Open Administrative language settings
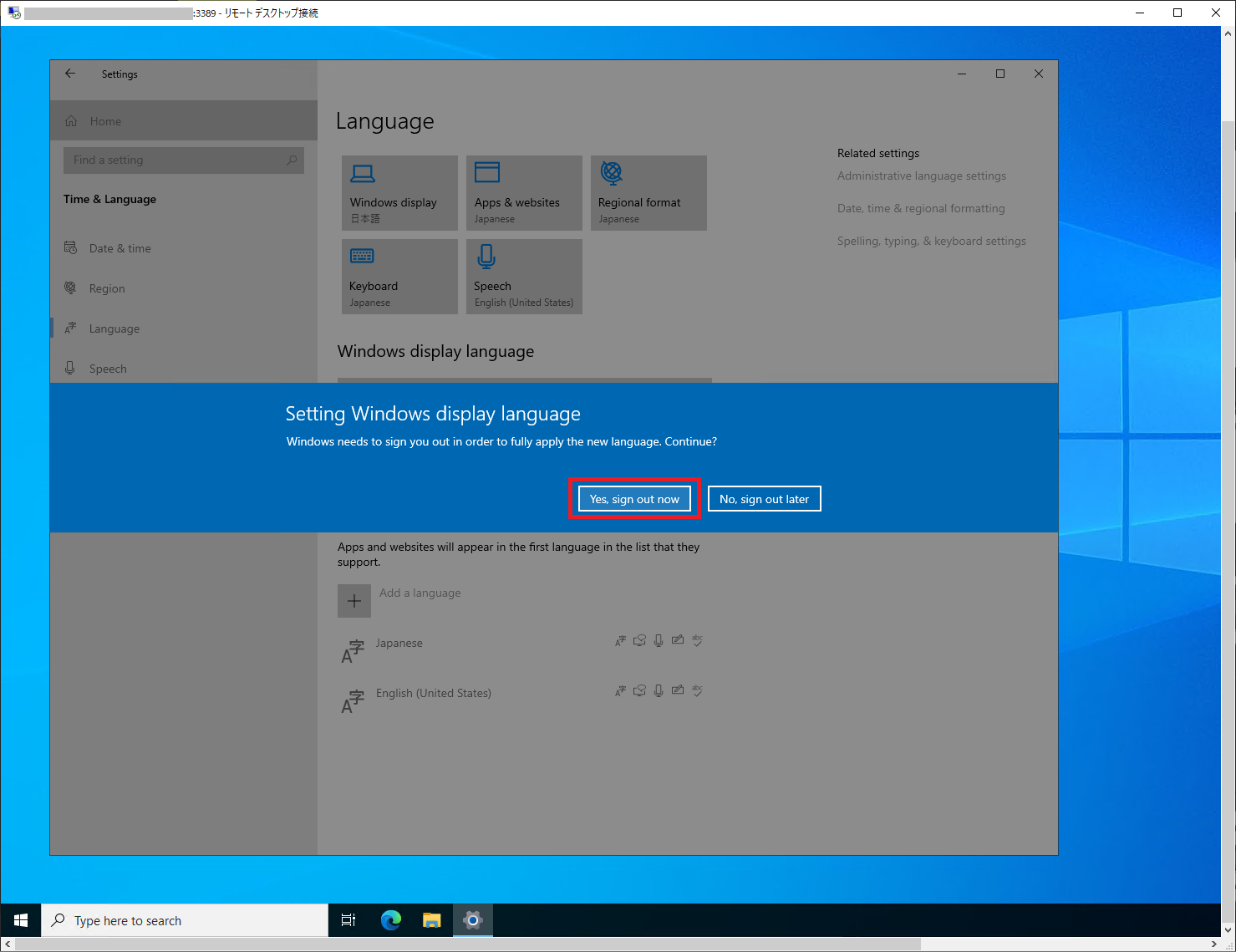The width and height of the screenshot is (1236, 952). [x=921, y=176]
